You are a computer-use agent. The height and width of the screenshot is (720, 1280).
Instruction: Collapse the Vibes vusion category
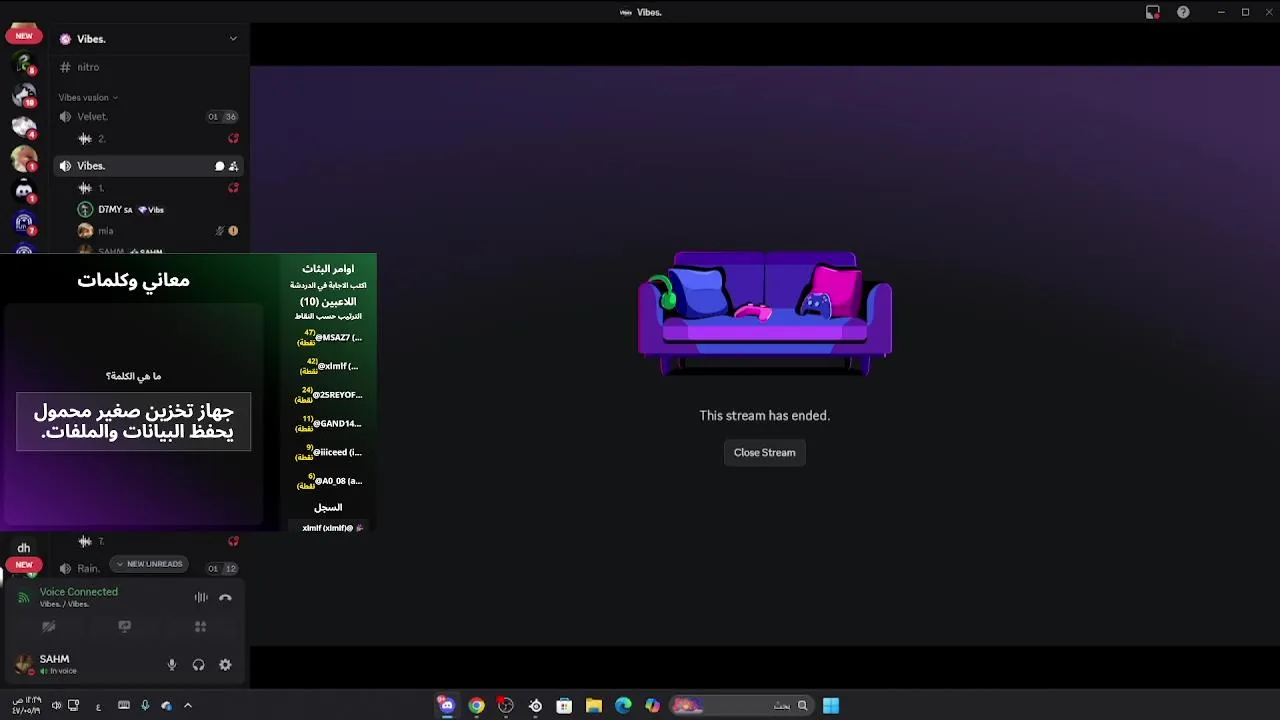(88, 98)
